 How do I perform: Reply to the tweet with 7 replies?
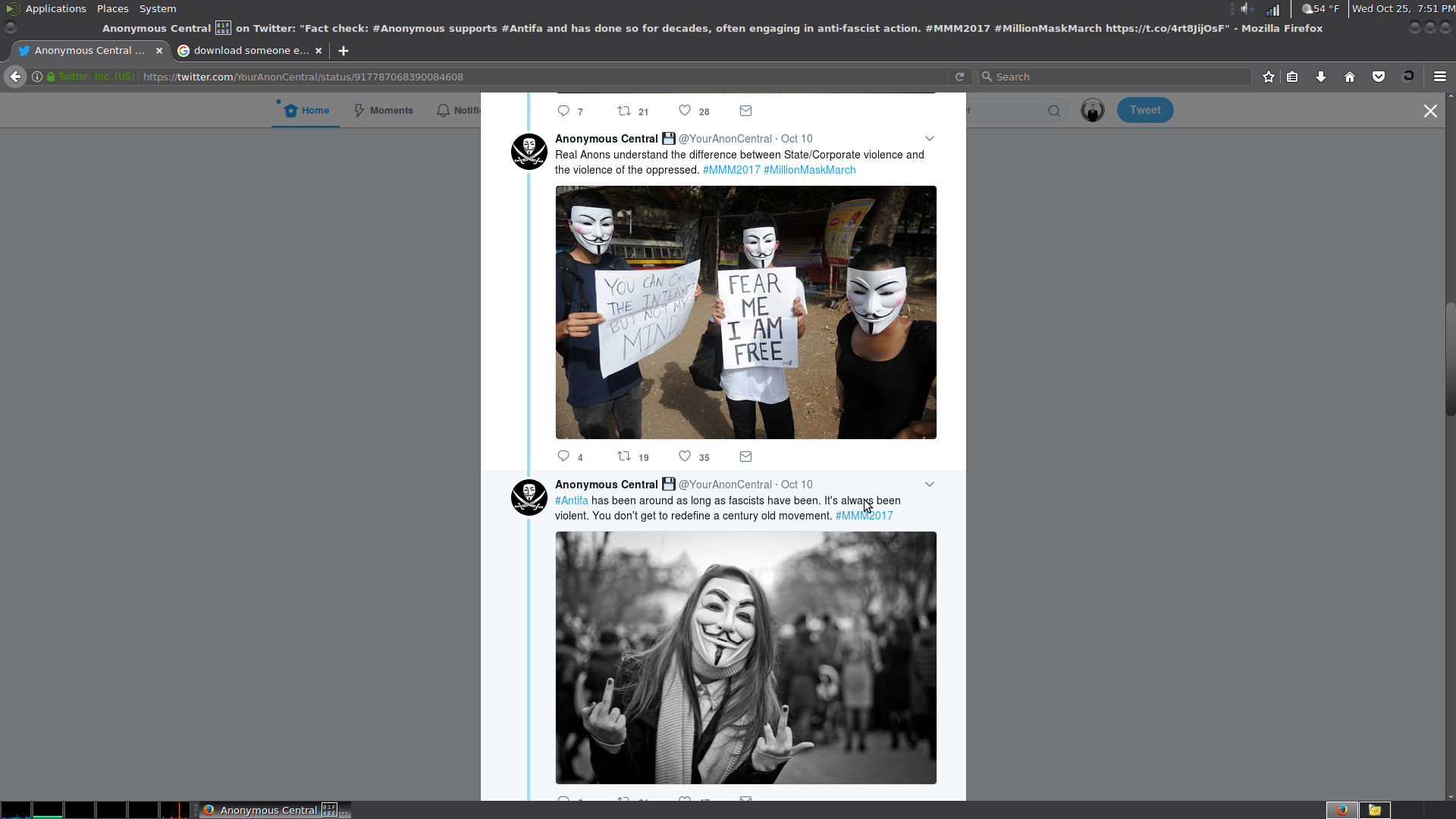pyautogui.click(x=563, y=111)
